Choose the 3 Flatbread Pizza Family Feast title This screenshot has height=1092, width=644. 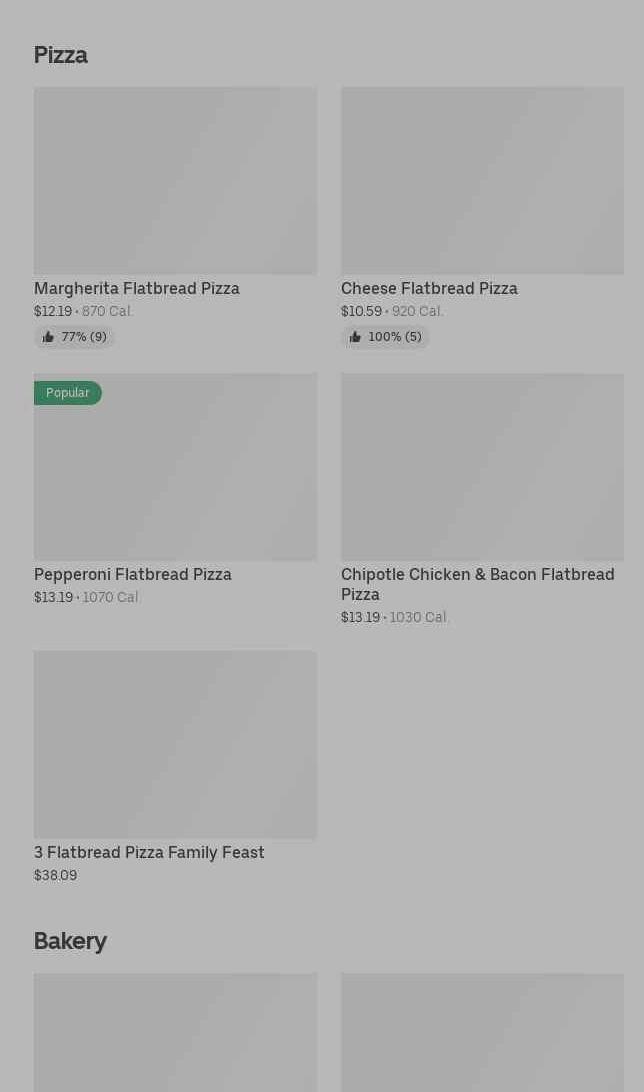pos(149,852)
